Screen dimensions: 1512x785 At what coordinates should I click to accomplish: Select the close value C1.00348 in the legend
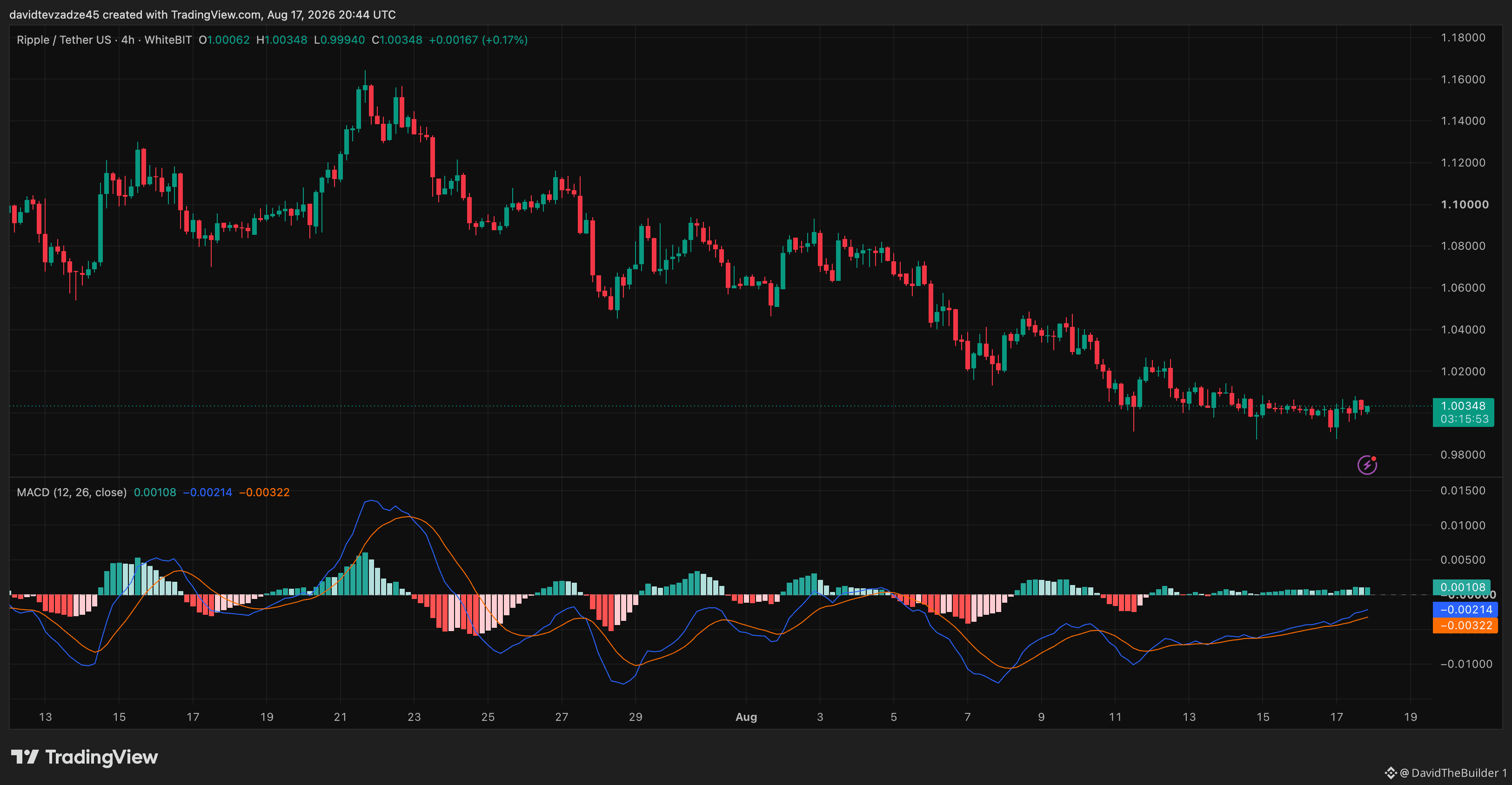(397, 40)
